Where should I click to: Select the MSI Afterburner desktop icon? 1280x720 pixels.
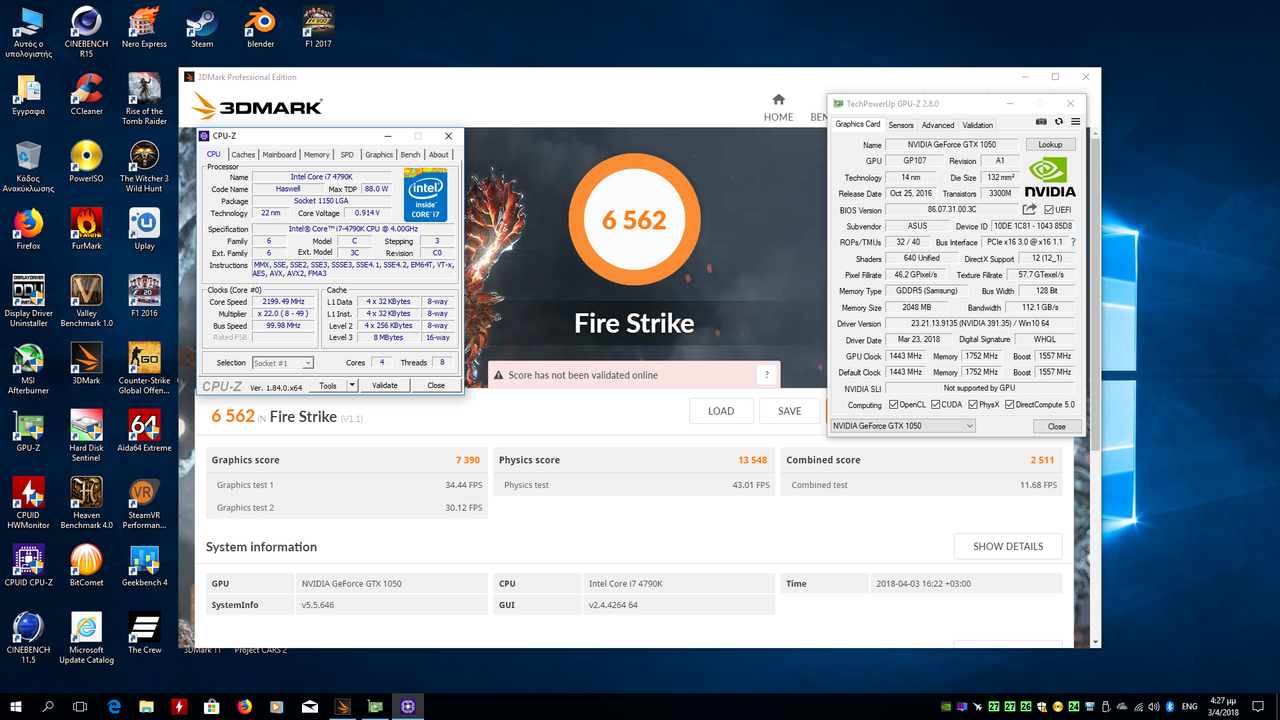(x=28, y=368)
